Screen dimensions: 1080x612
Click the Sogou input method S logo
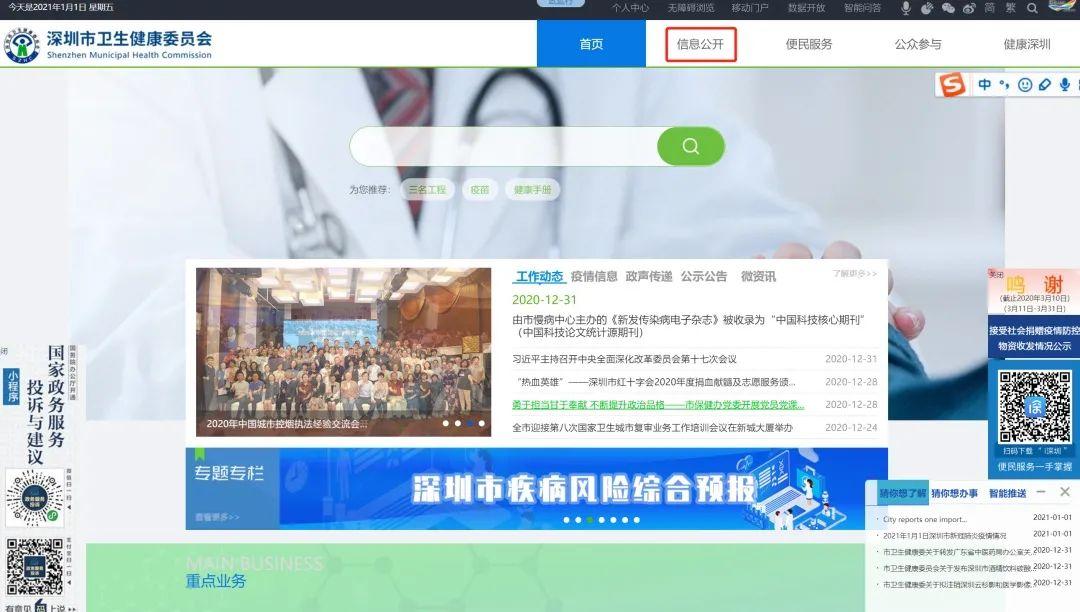(953, 86)
